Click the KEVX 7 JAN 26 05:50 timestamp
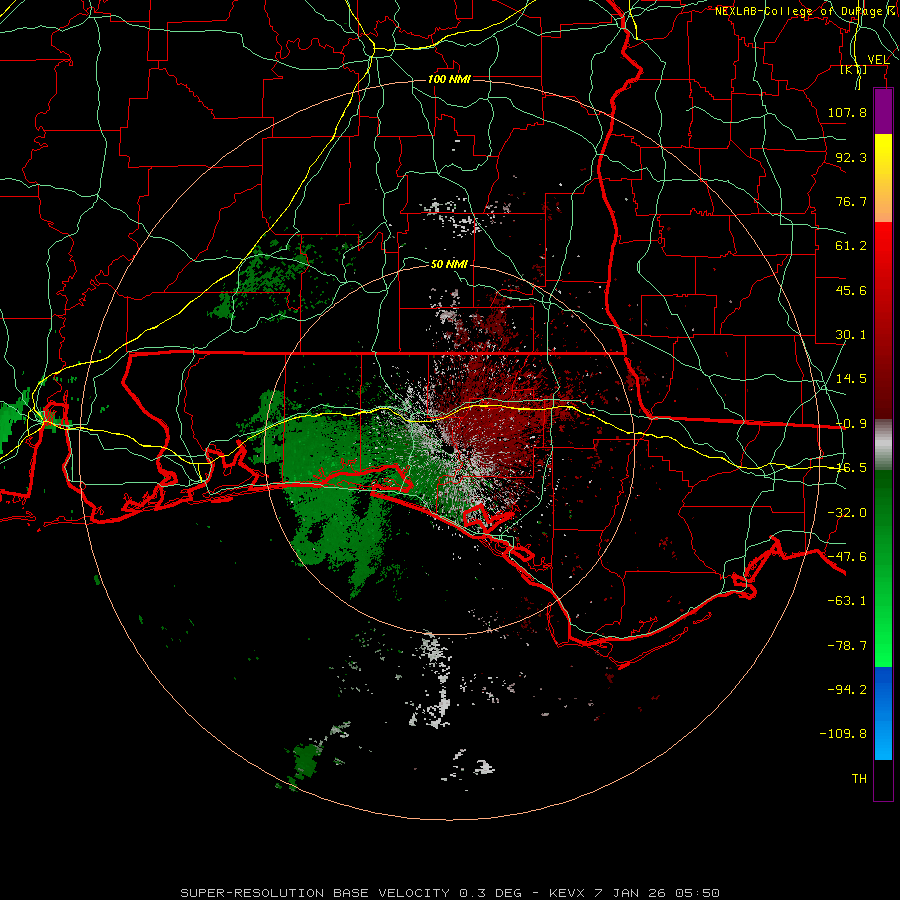Screen dimensions: 900x900 634,893
